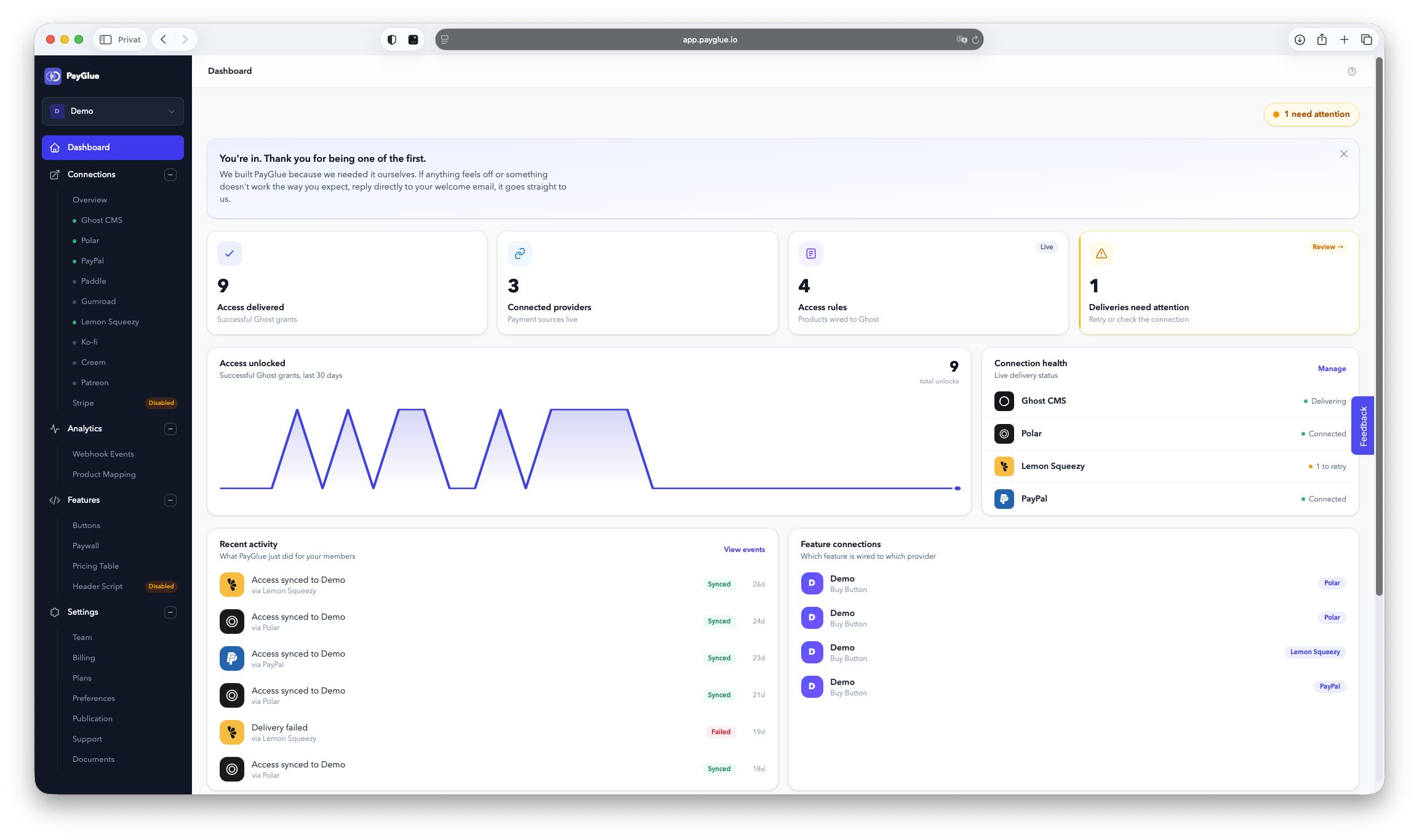The image size is (1419, 840).
Task: Click the 'Successful Ghost grants, last 30 days' subtitle
Action: click(x=281, y=375)
